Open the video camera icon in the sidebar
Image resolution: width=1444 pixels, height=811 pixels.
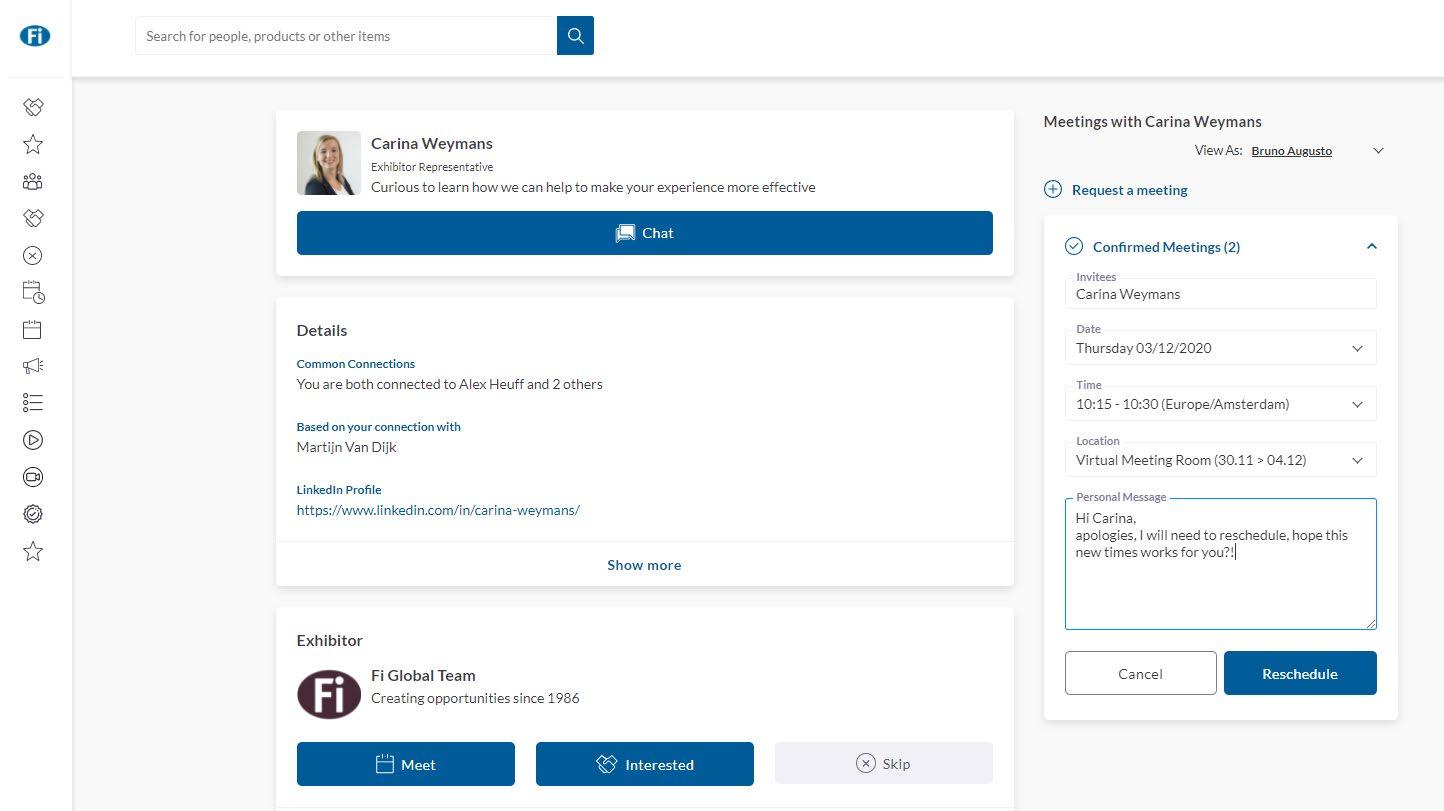[x=33, y=477]
